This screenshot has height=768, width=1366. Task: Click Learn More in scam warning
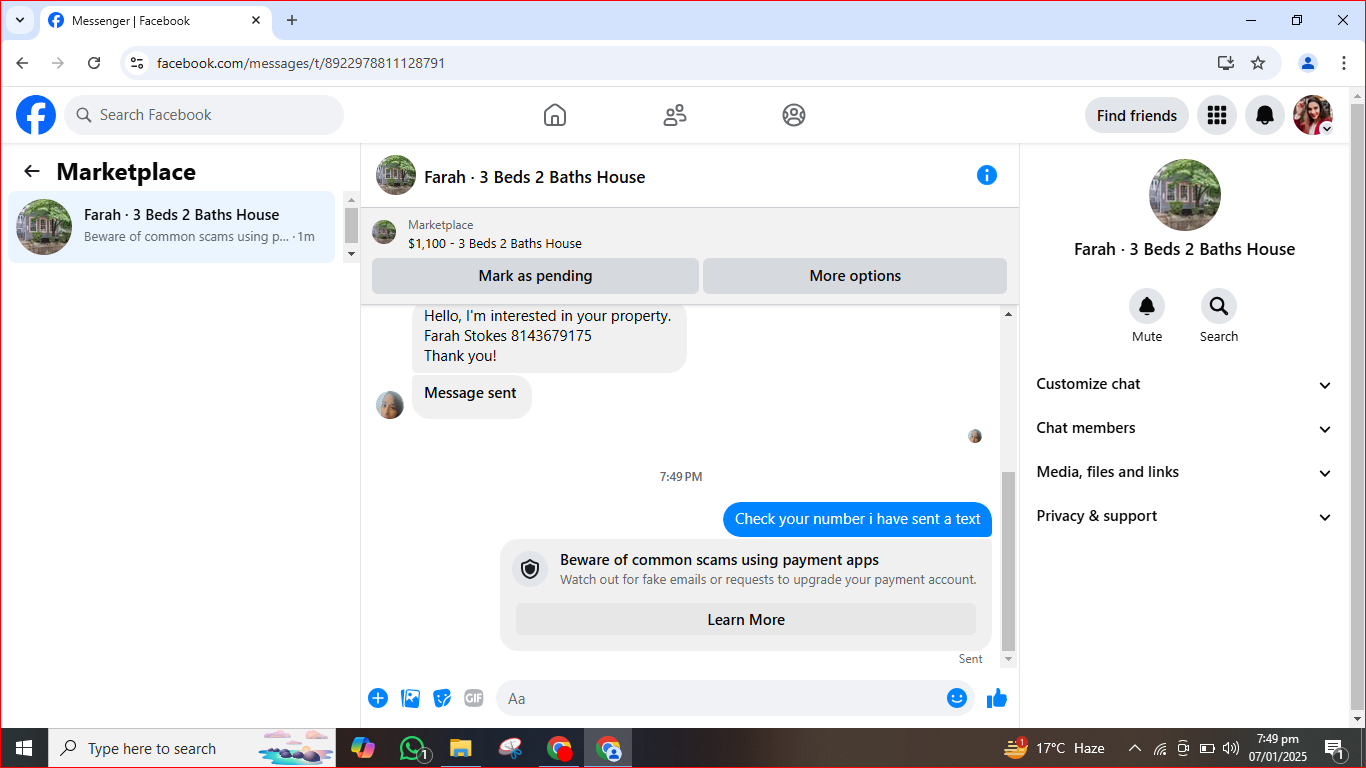pyautogui.click(x=746, y=620)
